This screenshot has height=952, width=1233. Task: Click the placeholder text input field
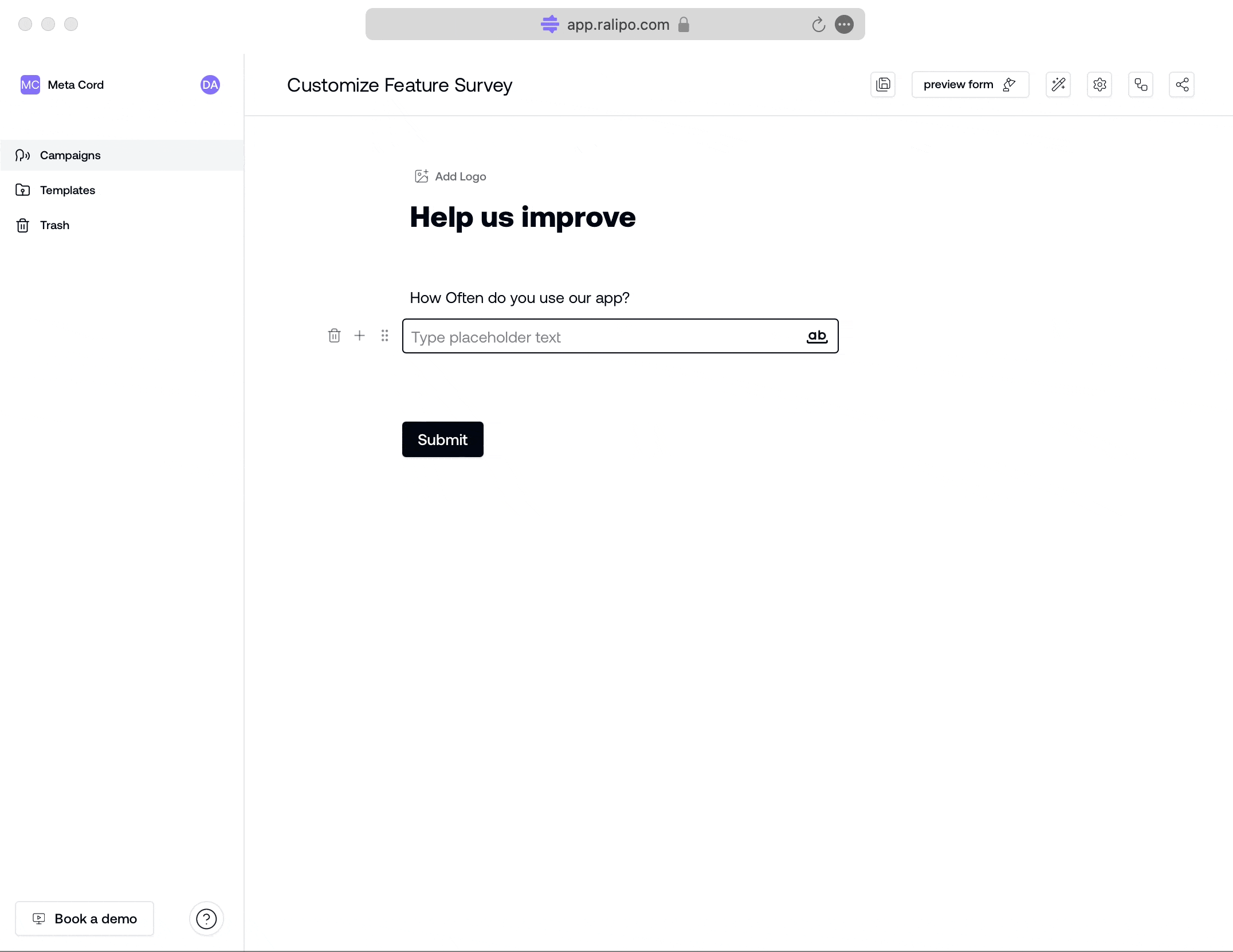[x=602, y=337]
